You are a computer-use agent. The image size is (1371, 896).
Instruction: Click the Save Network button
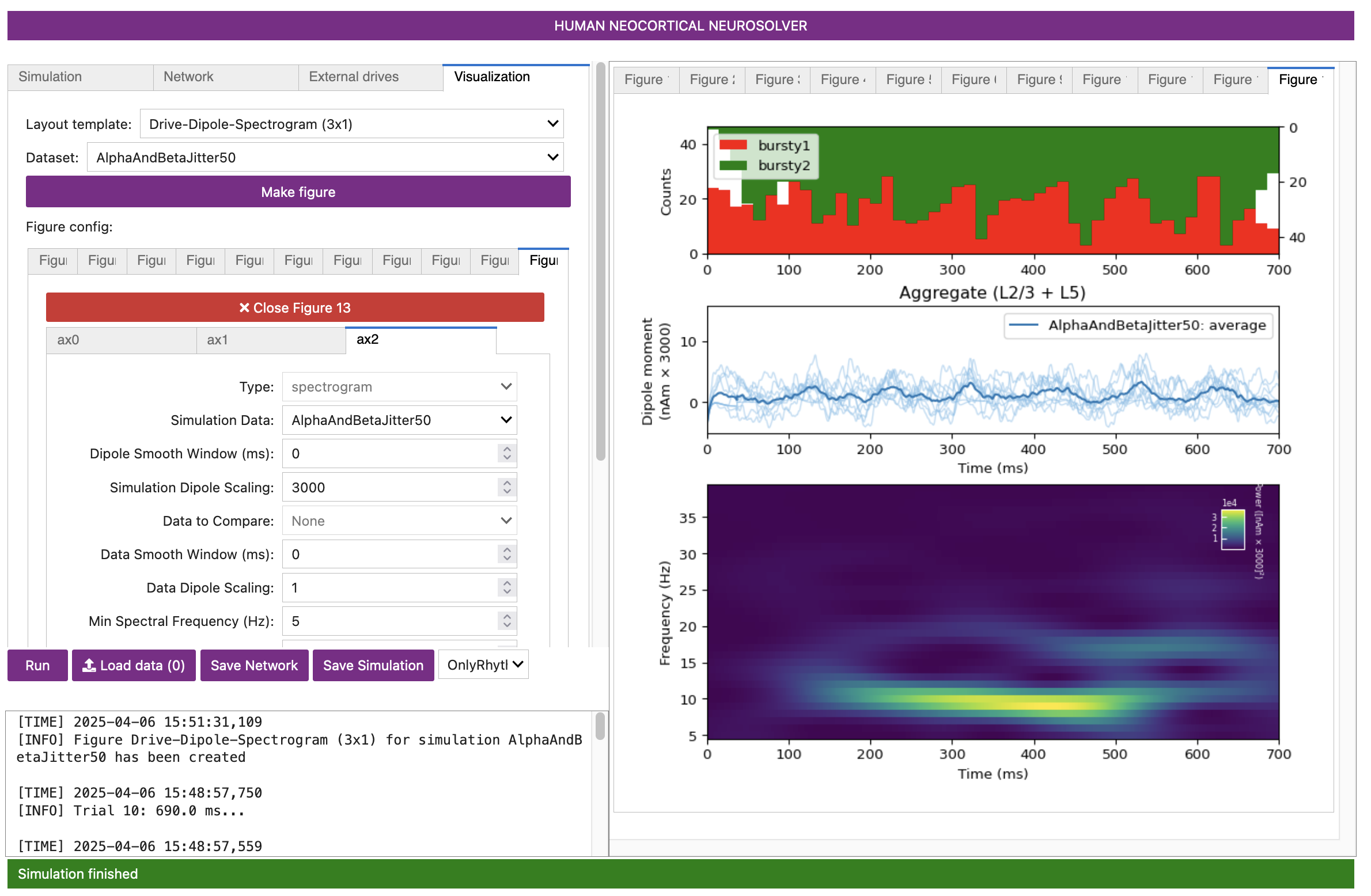point(254,666)
